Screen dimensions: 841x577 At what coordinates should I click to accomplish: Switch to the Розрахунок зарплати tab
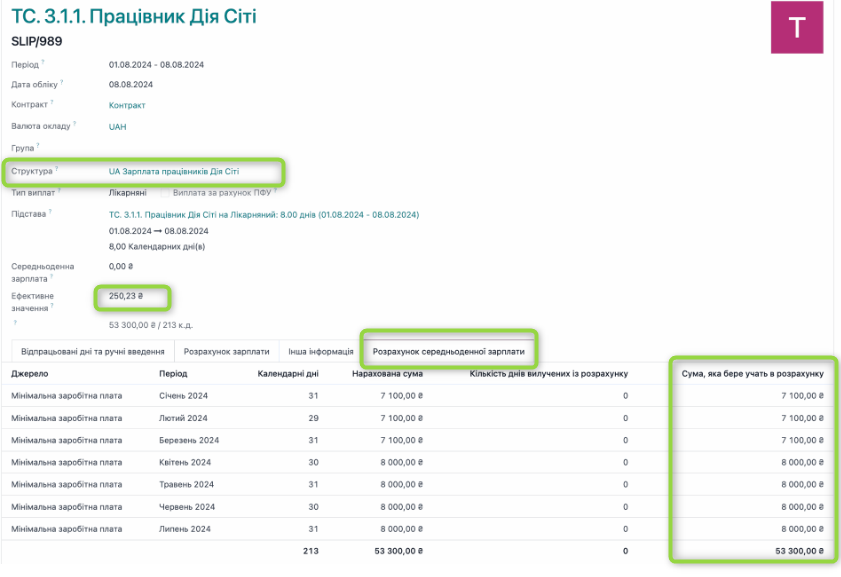click(226, 352)
